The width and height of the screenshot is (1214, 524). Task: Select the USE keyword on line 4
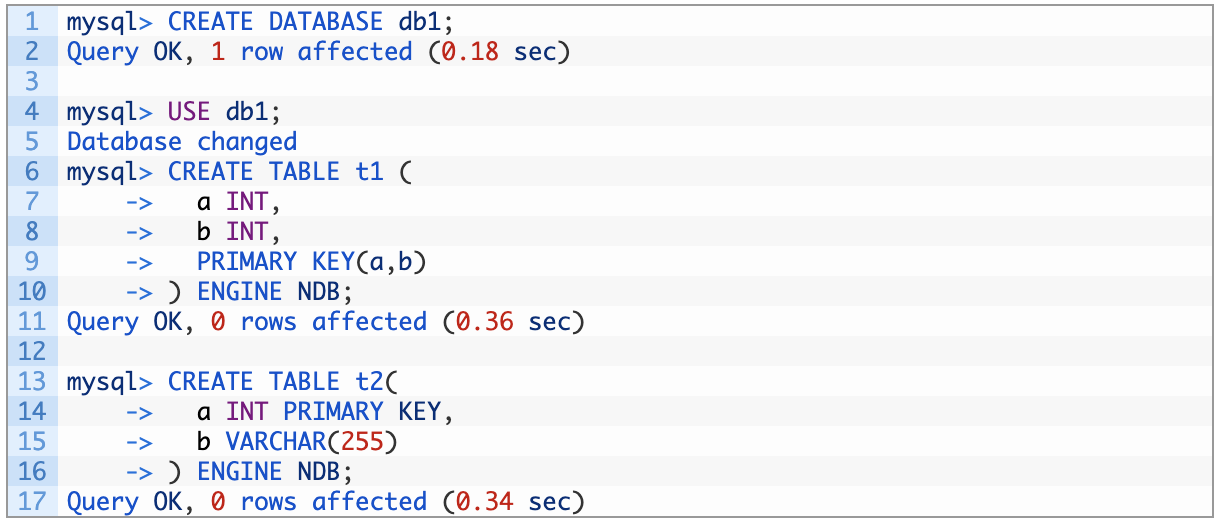pos(189,112)
